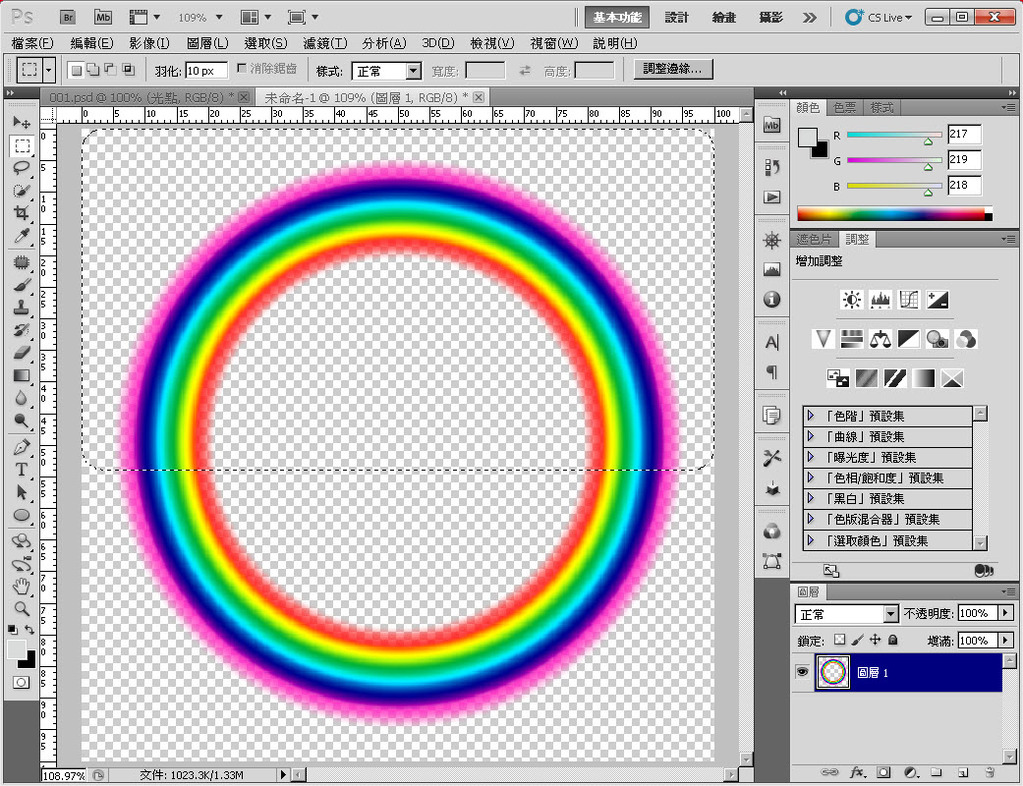Open the 樣式 dropdown in options bar
Viewport: 1023px width, 786px height.
413,71
